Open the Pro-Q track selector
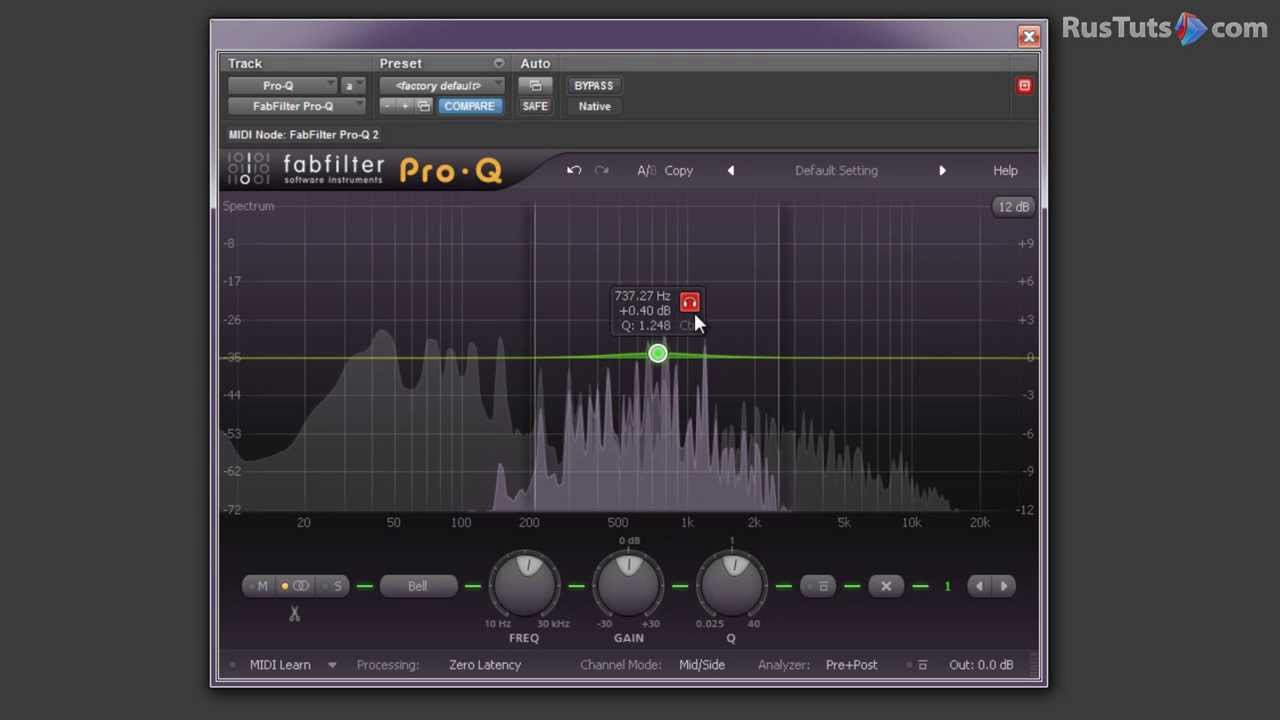Screen dimensions: 1280x720 coord(282,86)
